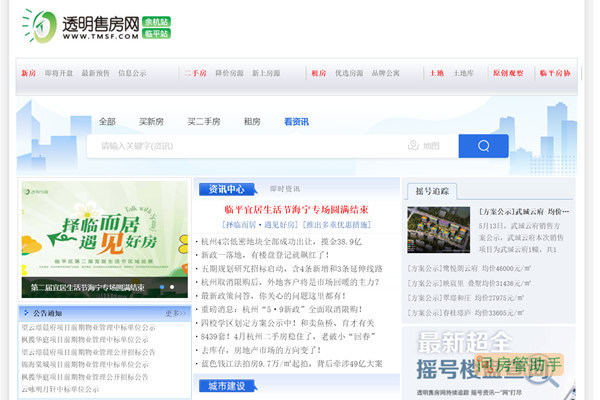This screenshot has width=600, height=400.
Task: Open news 杭州4宗低密地块全部成功出让
Action: (x=281, y=242)
